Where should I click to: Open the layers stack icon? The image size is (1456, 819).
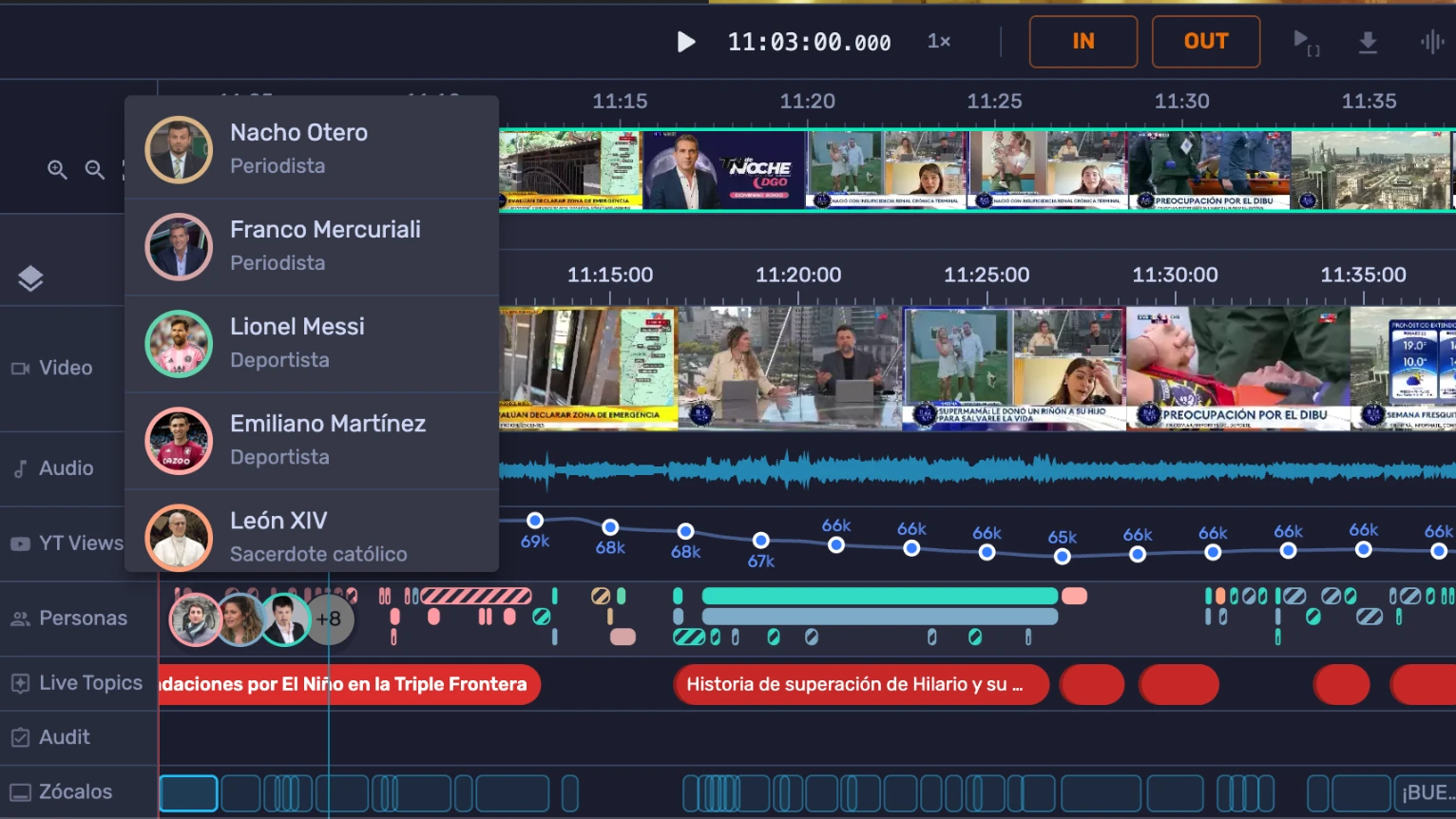[30, 278]
